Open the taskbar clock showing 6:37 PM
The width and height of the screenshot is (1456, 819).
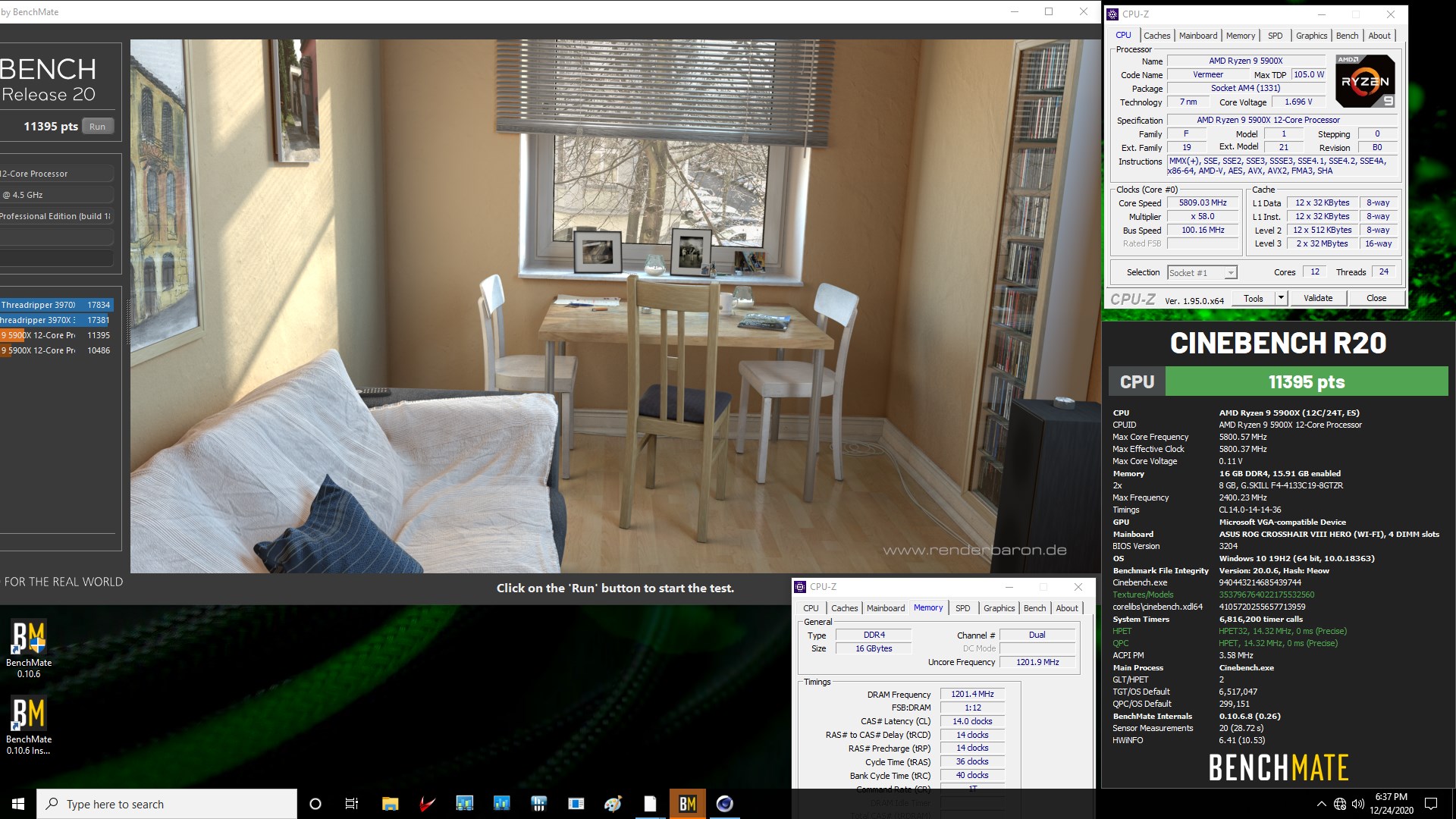click(x=1391, y=804)
